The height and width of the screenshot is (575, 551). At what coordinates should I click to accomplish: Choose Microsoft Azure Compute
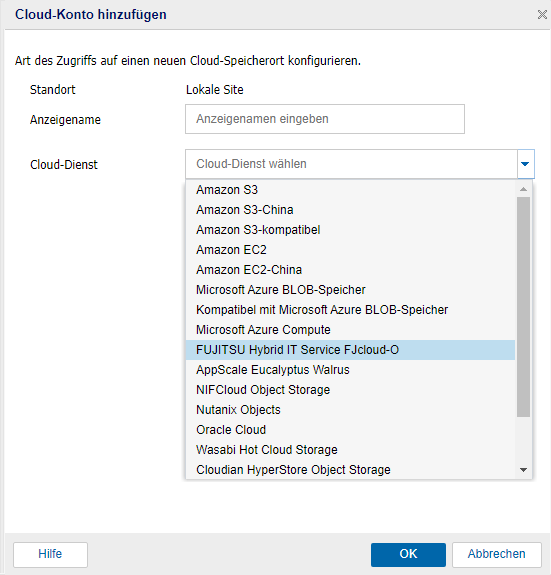pos(350,330)
